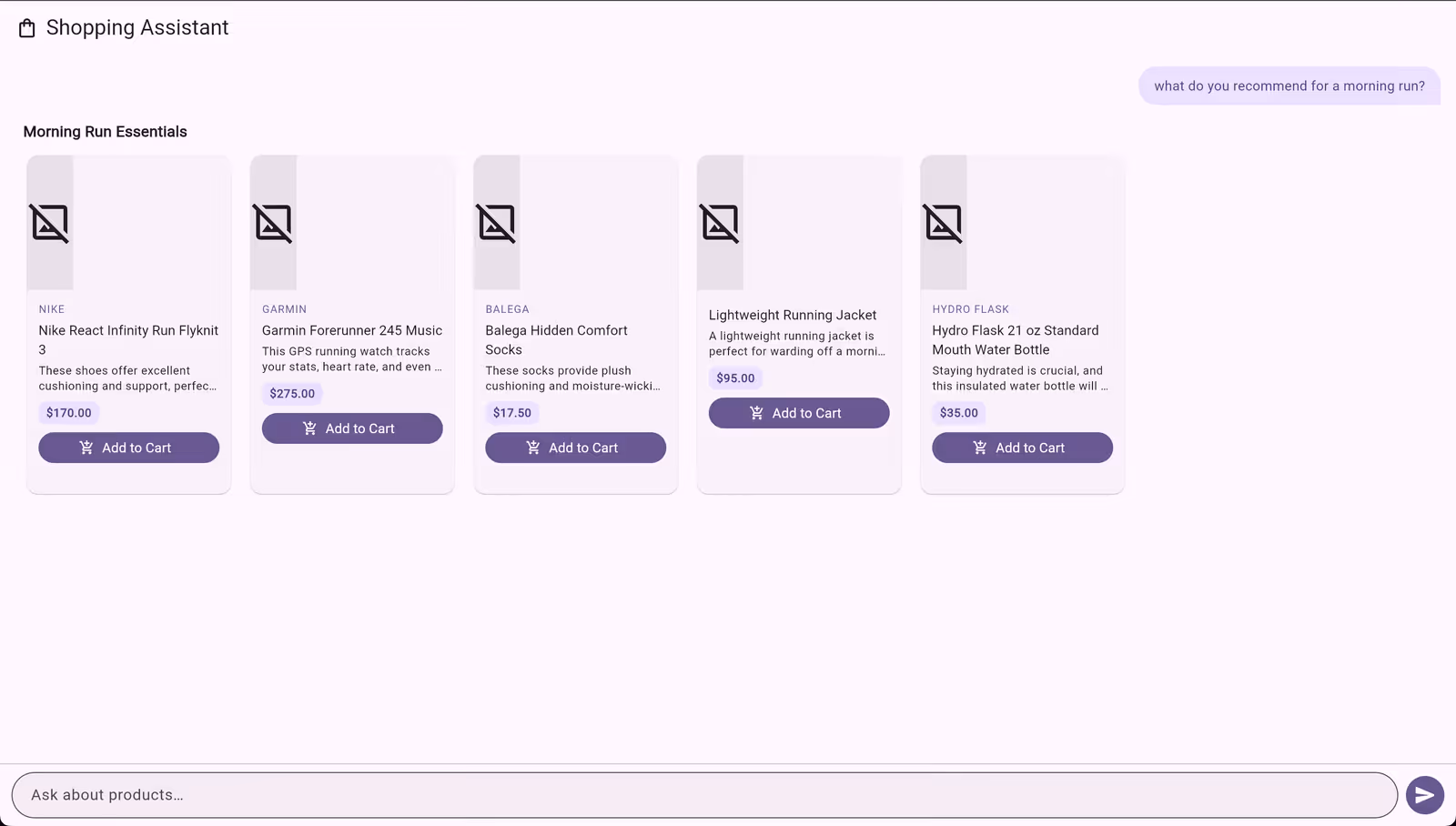Open the Lightweight Running Jacket title
1456x826 pixels.
coord(793,315)
